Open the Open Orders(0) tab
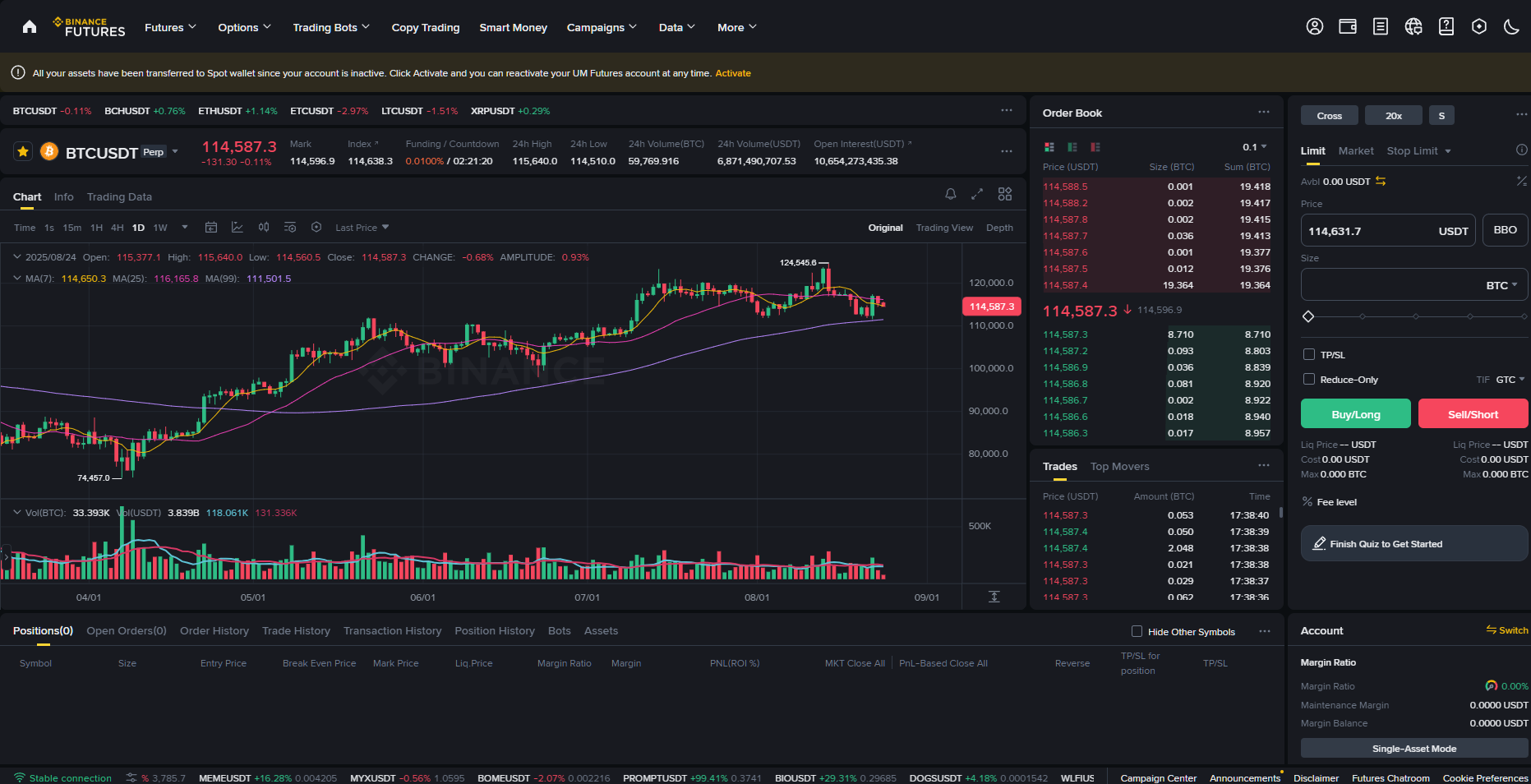 pos(127,631)
